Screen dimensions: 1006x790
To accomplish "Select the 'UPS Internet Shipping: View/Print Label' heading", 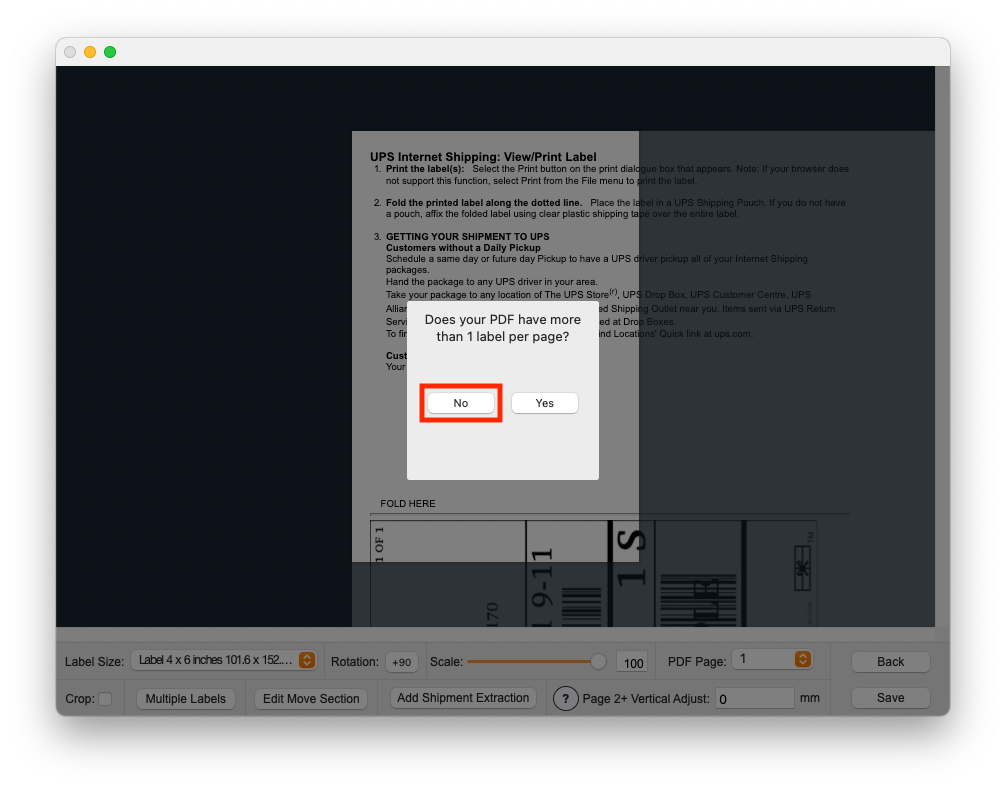I will 483,157.
